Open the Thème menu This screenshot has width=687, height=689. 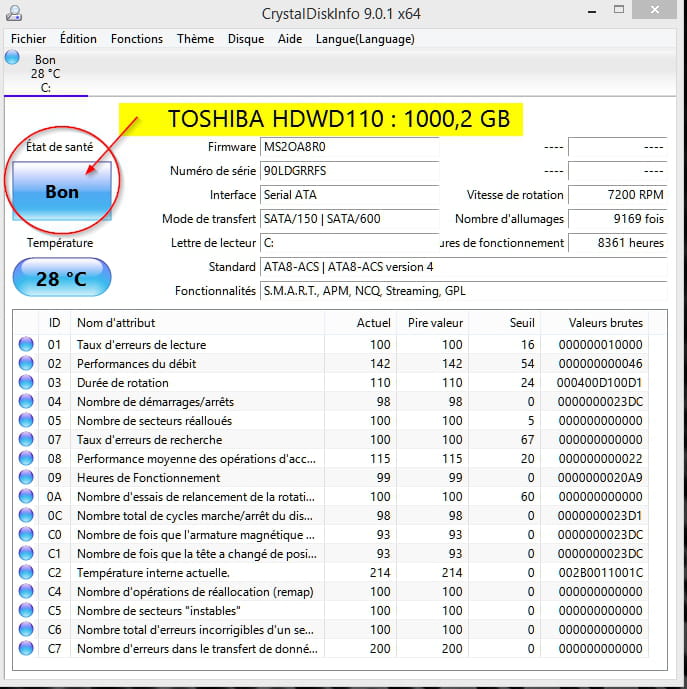tap(195, 39)
